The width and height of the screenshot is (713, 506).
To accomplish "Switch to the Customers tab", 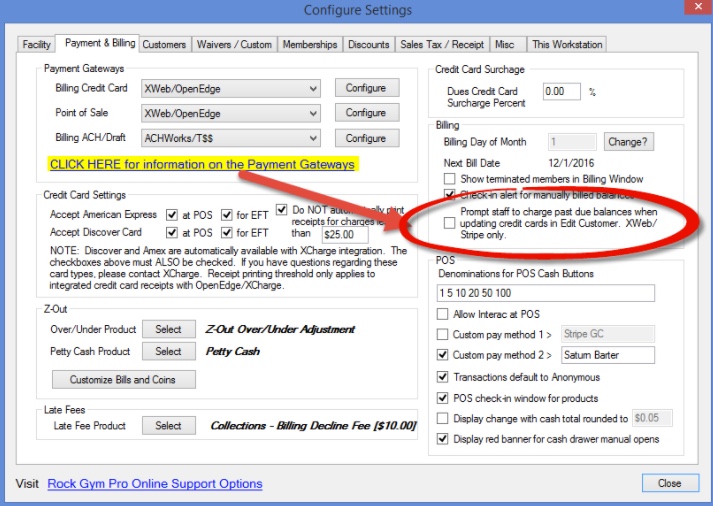I will (x=164, y=45).
